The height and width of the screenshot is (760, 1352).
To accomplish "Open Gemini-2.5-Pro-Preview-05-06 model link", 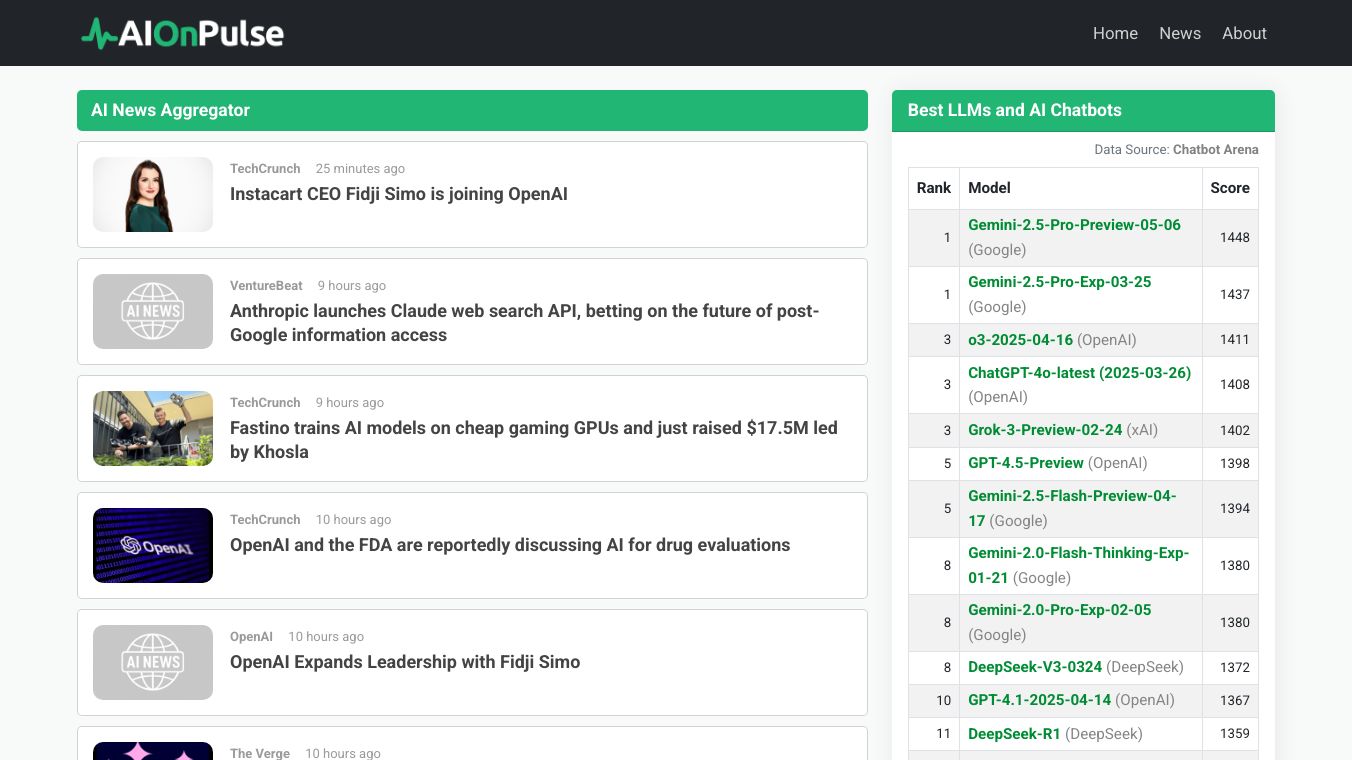I will click(1074, 225).
